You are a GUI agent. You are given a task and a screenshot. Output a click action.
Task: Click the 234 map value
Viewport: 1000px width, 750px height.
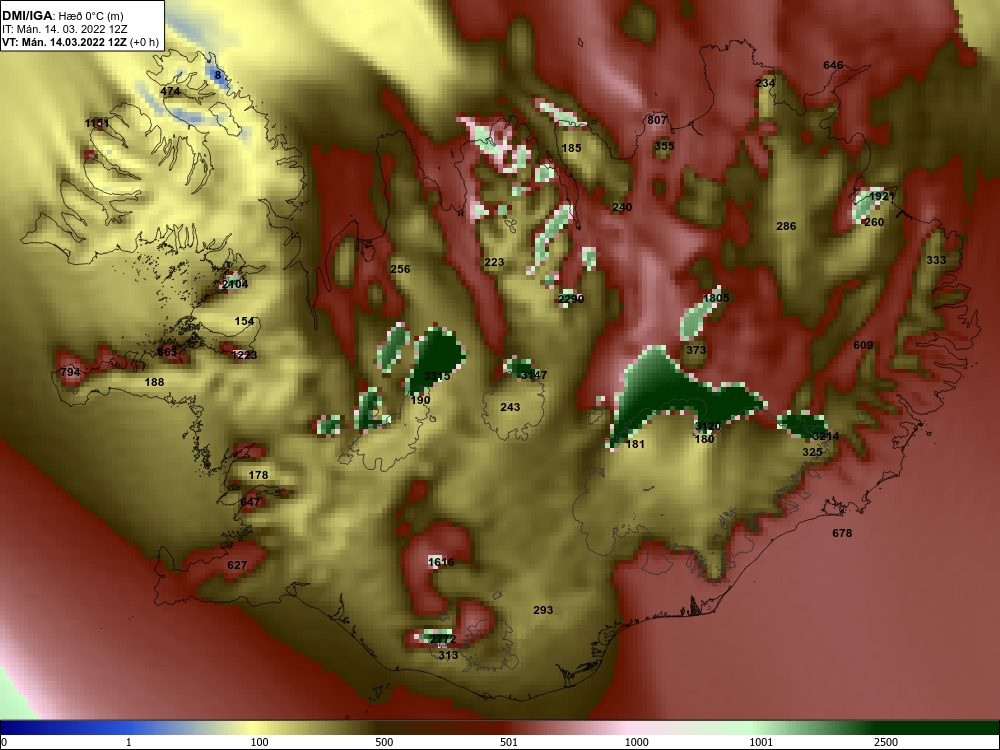tap(765, 83)
